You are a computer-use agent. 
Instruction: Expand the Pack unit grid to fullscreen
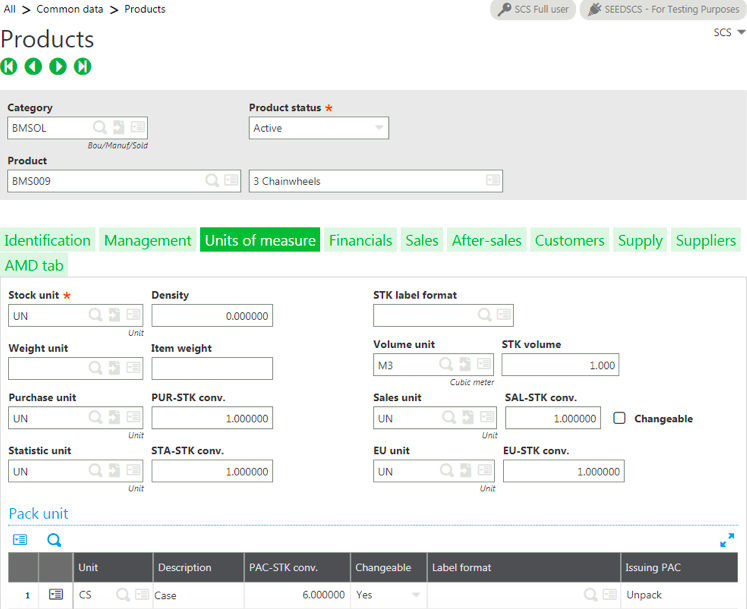727,540
